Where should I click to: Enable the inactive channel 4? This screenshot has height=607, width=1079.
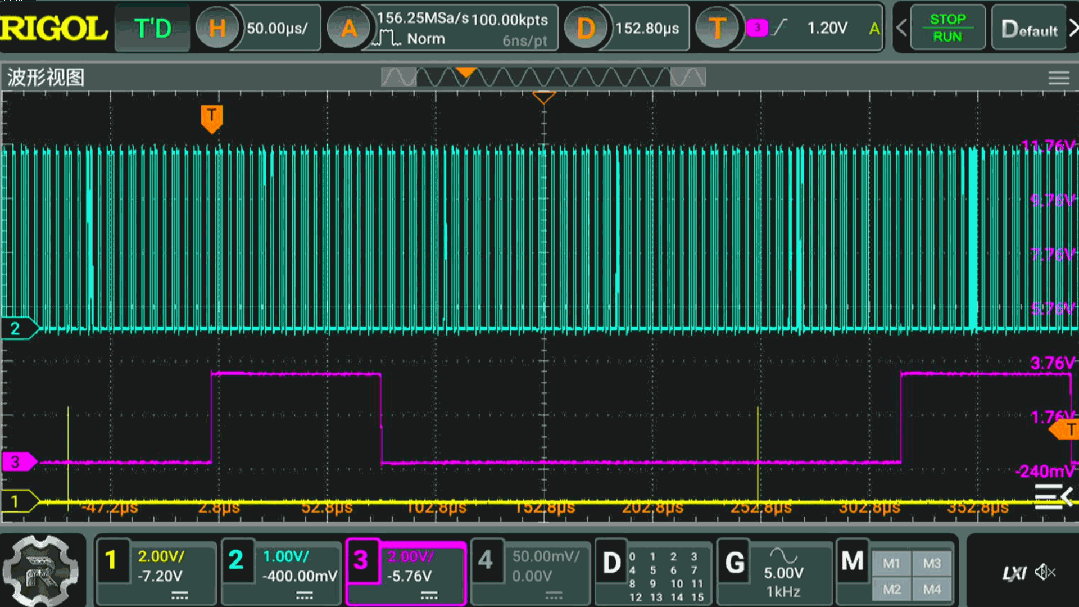[486, 562]
